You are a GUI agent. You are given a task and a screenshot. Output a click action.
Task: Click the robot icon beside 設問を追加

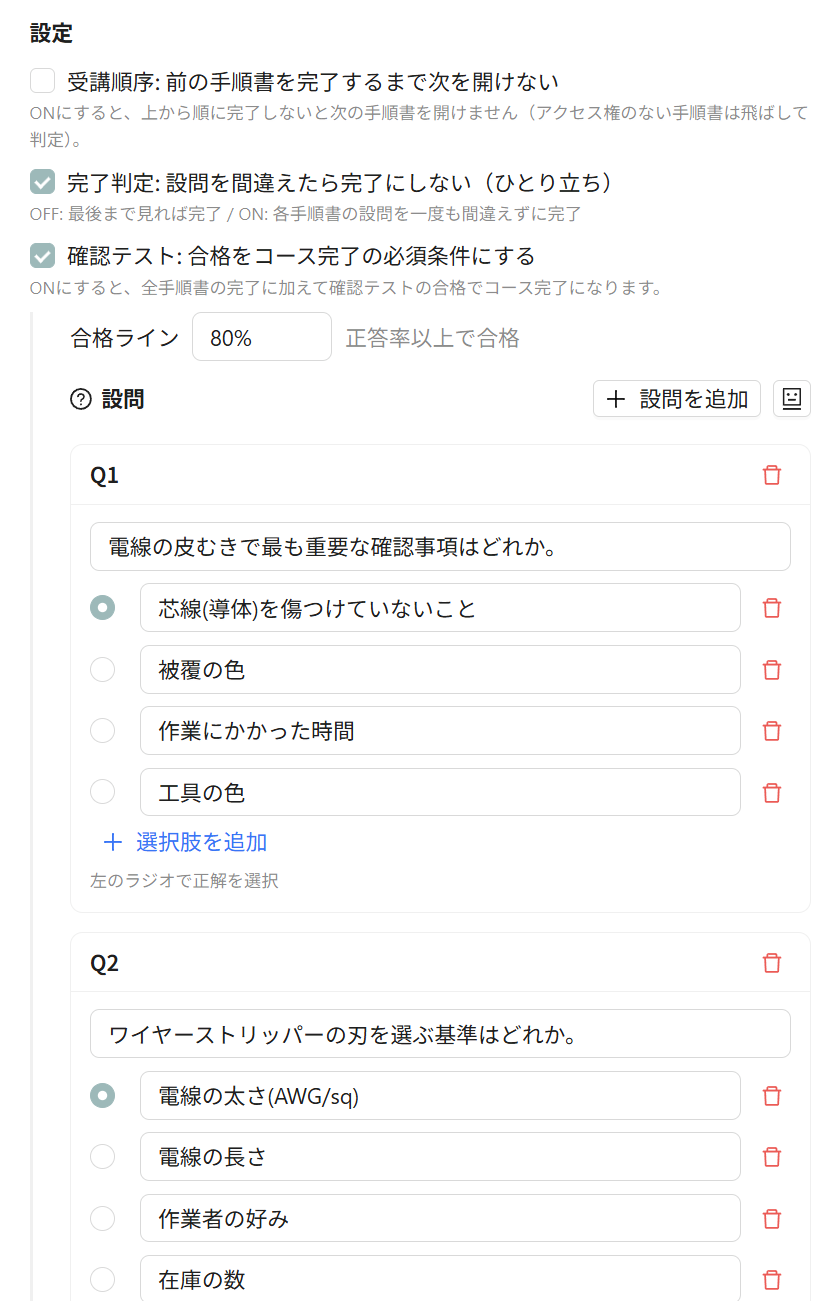(792, 399)
